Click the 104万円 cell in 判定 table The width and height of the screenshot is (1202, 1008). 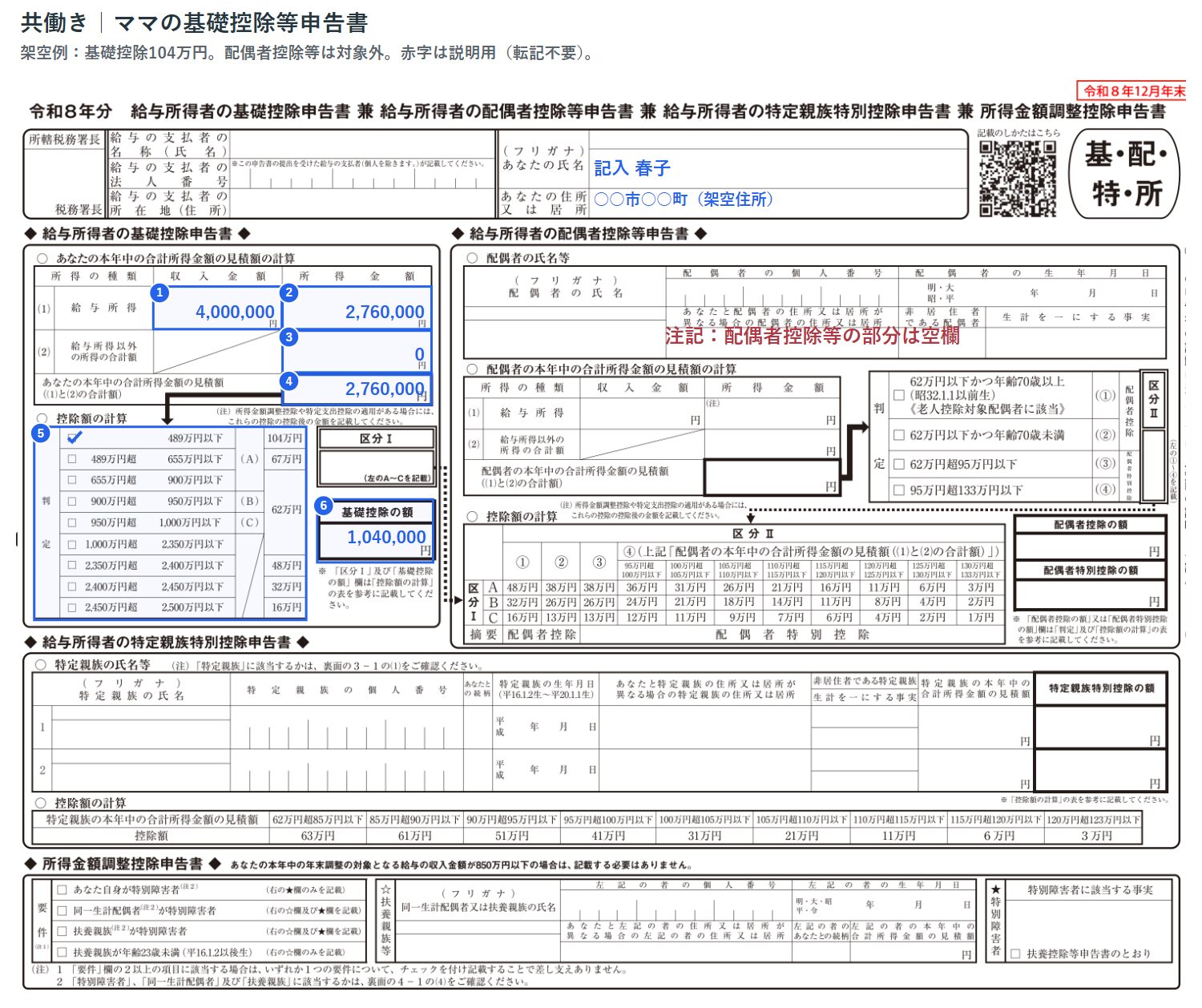pos(285,438)
